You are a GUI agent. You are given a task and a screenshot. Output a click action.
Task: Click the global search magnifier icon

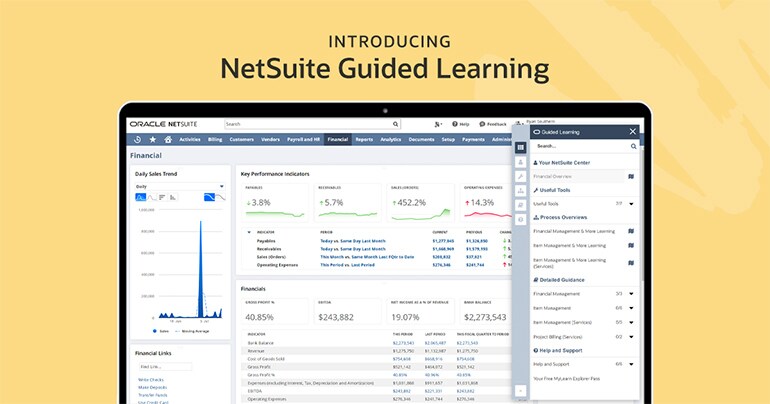[395, 124]
